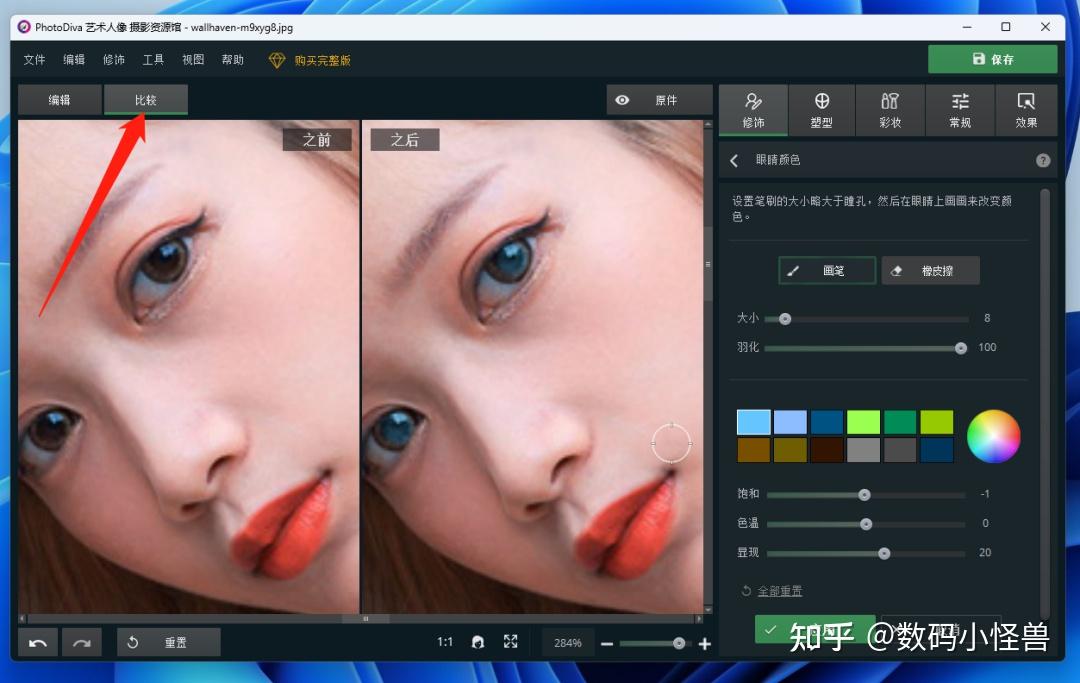Select the 彩妆 makeup panel icon
The width and height of the screenshot is (1080, 683).
point(890,110)
